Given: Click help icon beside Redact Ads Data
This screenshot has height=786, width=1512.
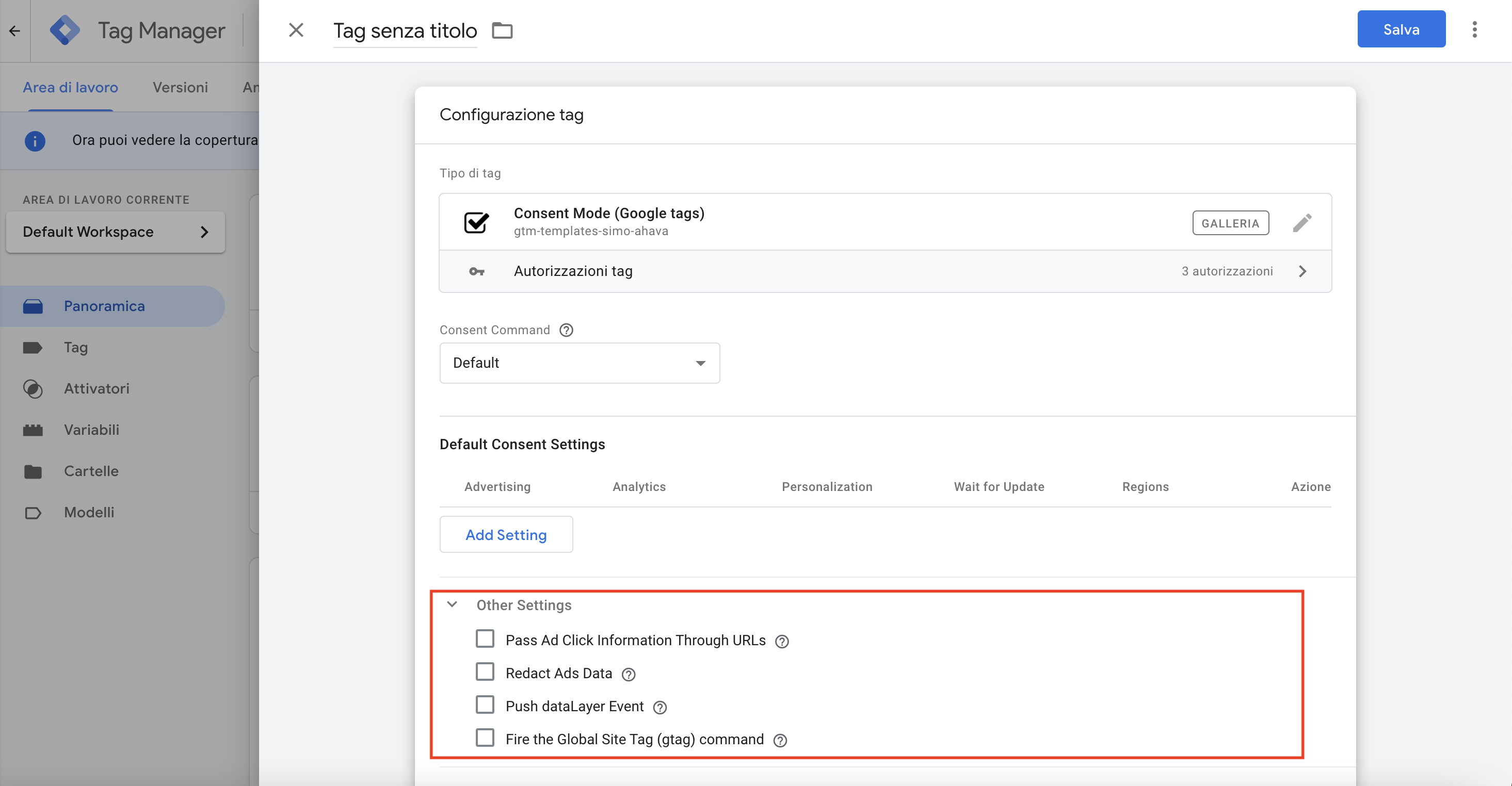Looking at the screenshot, I should [x=628, y=674].
